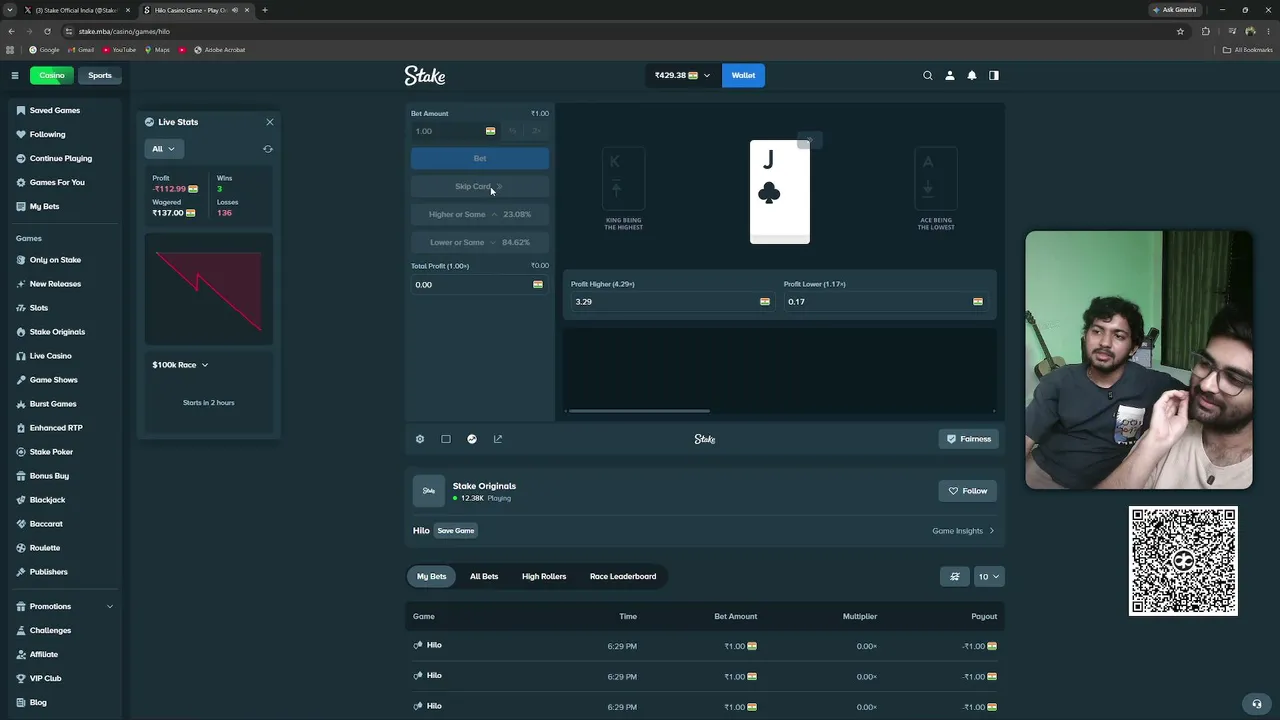Click Ask Gemini in the title bar
The width and height of the screenshot is (1280, 720).
pos(1174,10)
